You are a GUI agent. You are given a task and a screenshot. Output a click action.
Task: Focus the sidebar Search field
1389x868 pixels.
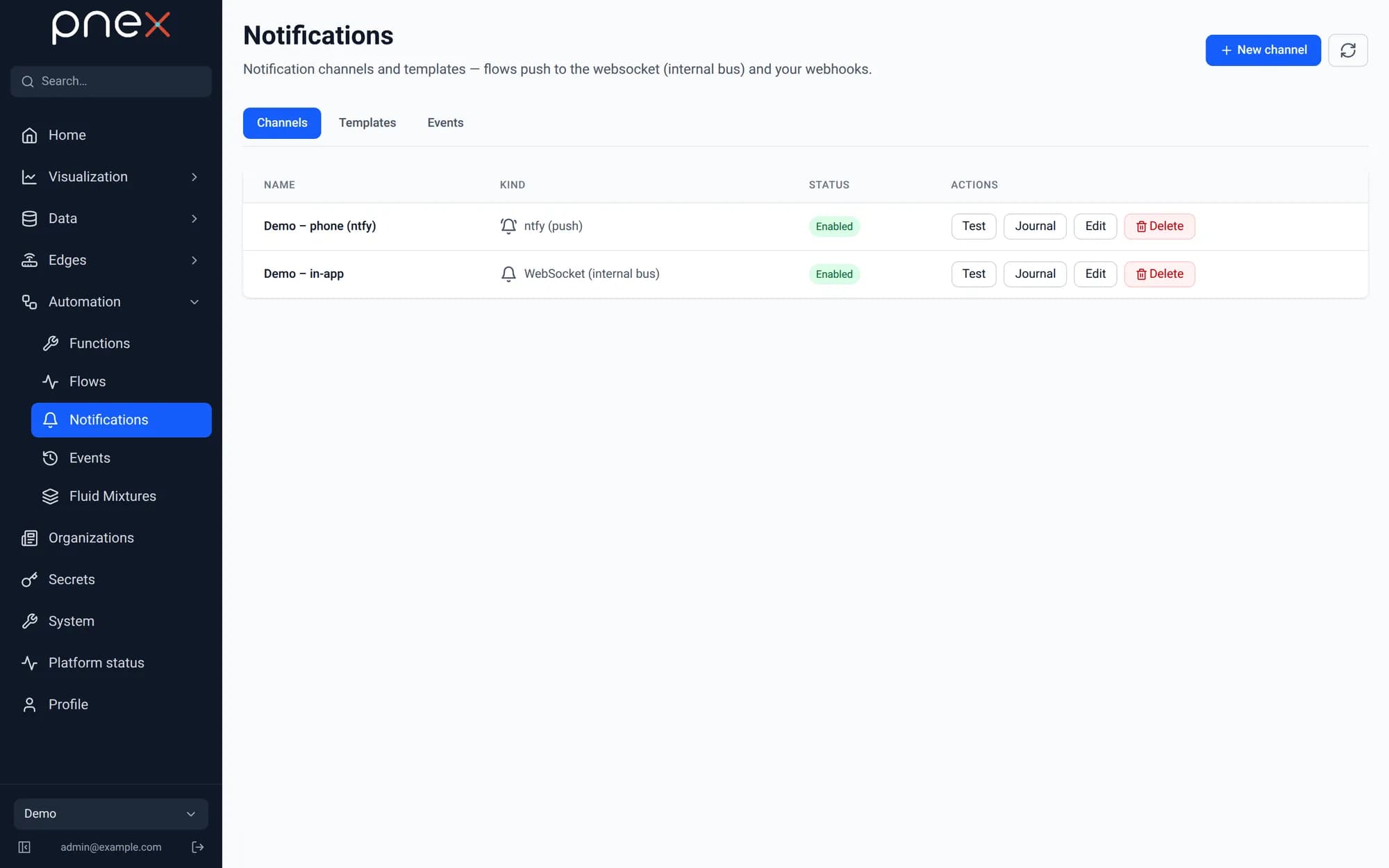click(x=111, y=81)
